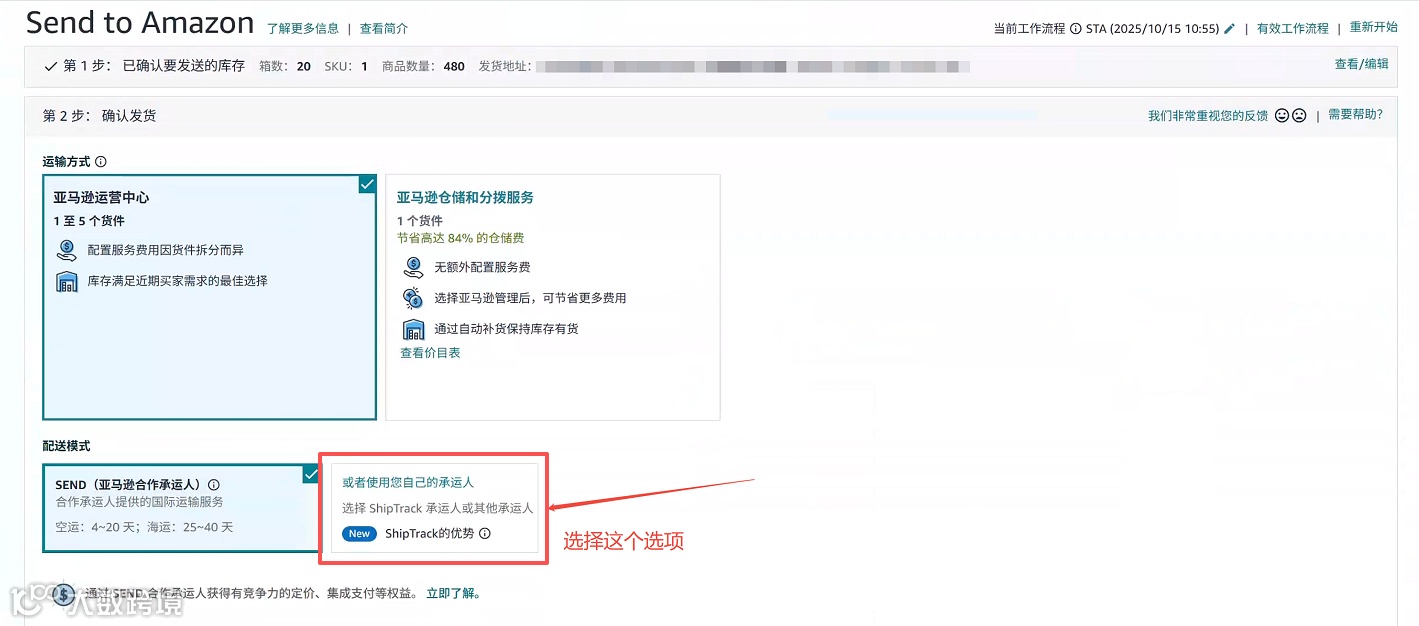
Task: Toggle checkmark on 亚马逊运营中心 card
Action: coord(367,184)
